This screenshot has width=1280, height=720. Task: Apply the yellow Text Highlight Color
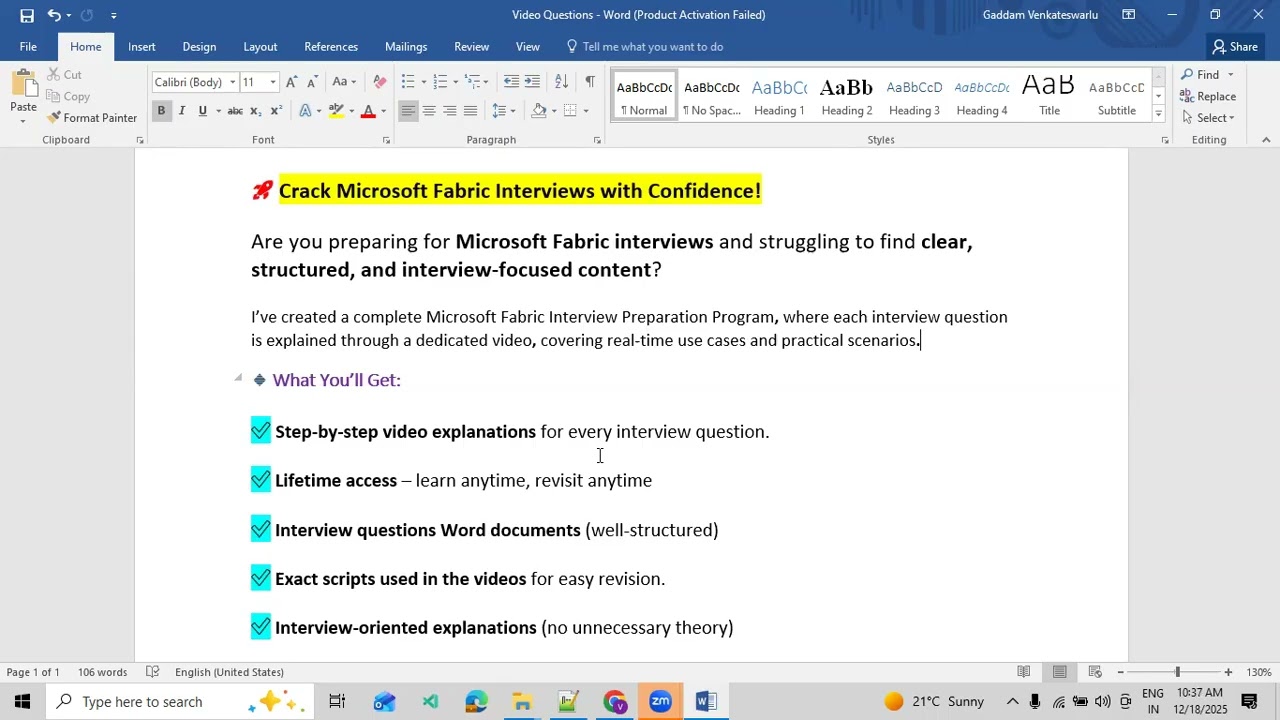336,111
